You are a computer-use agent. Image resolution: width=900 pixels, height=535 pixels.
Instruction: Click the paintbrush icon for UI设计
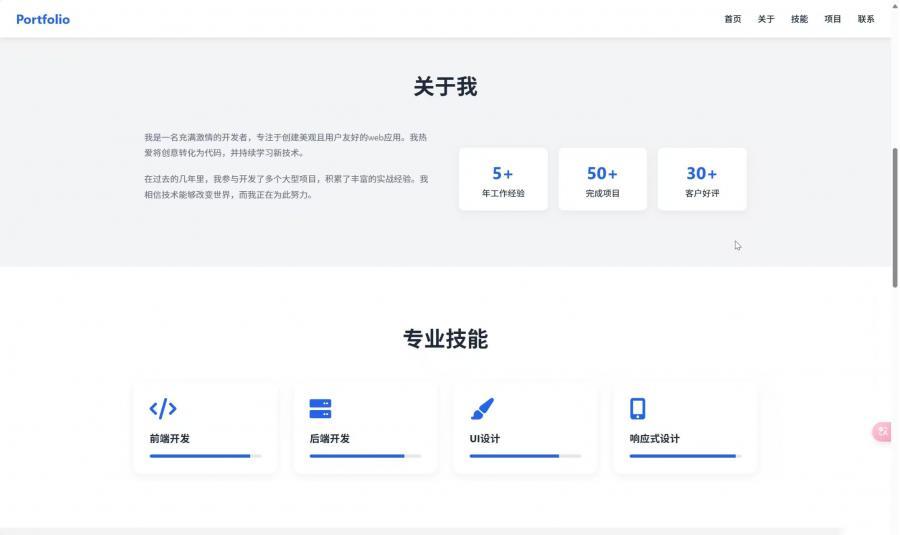(x=482, y=408)
